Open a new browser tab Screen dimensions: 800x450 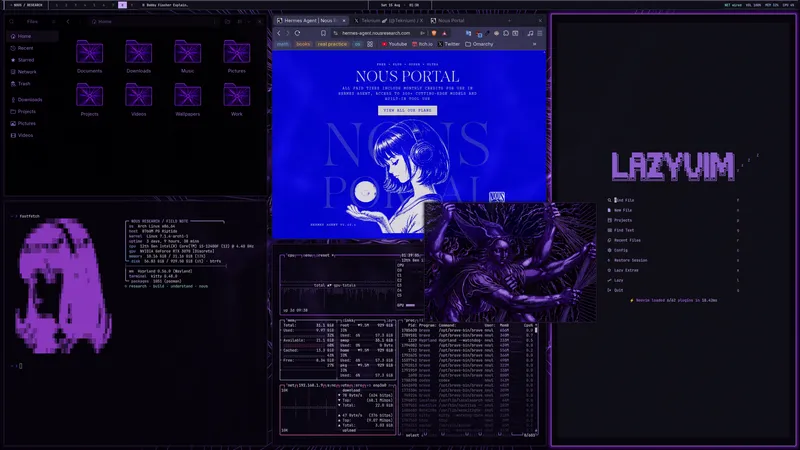(509, 20)
